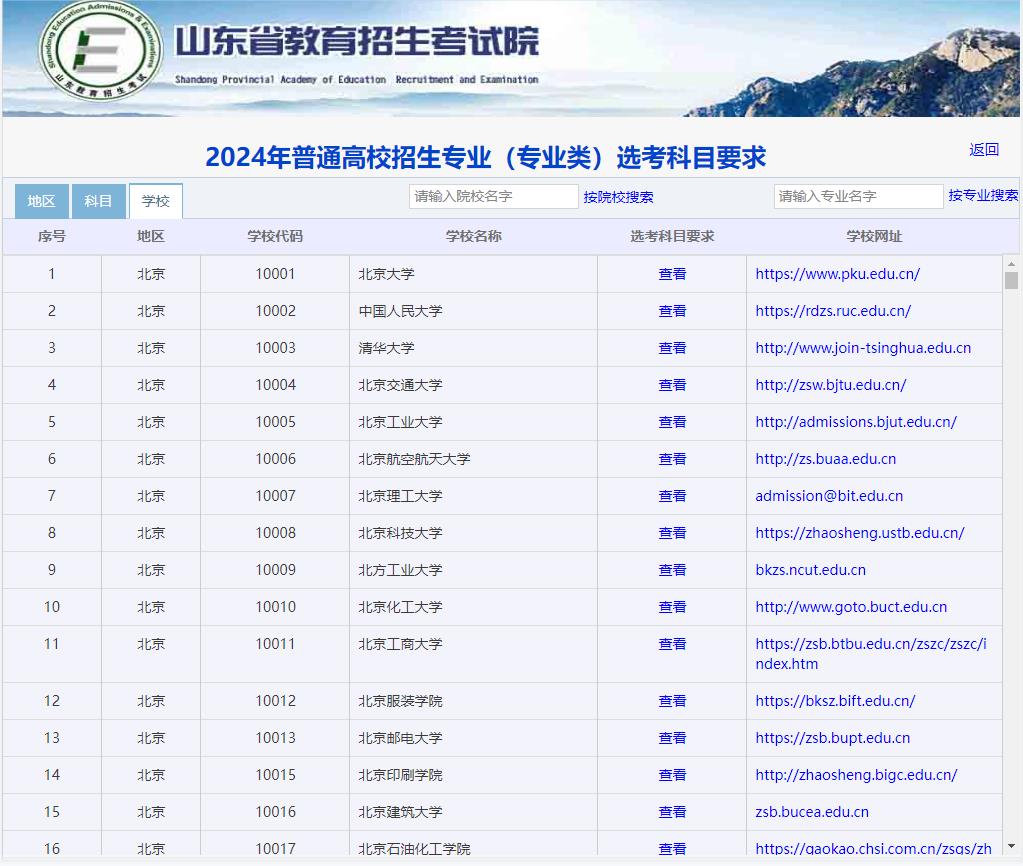Viewport: 1023px width, 866px height.
Task: Click the Shandong Education Examinations logo
Action: coord(101,51)
